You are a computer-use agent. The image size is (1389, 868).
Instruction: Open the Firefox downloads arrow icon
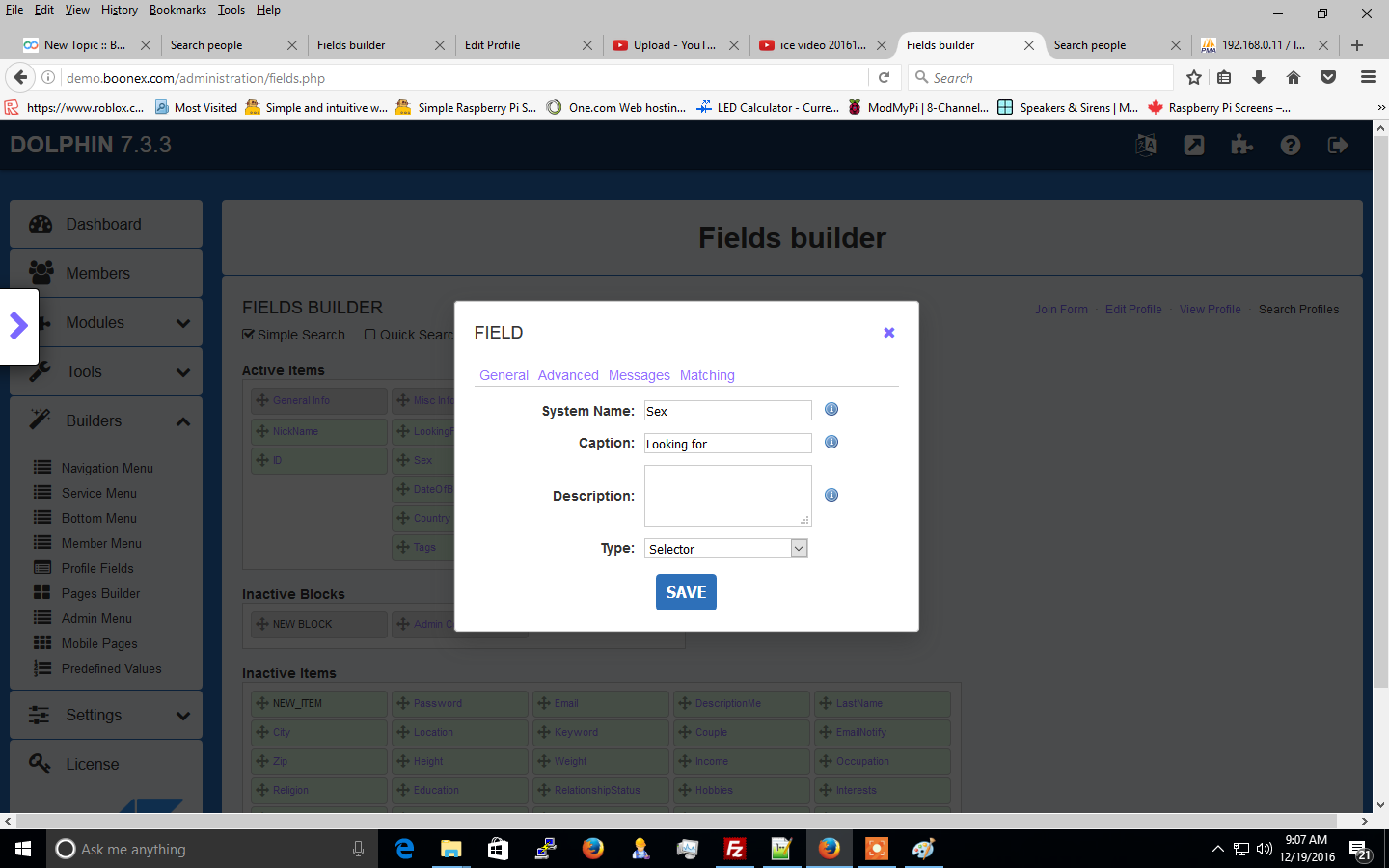pyautogui.click(x=1259, y=77)
